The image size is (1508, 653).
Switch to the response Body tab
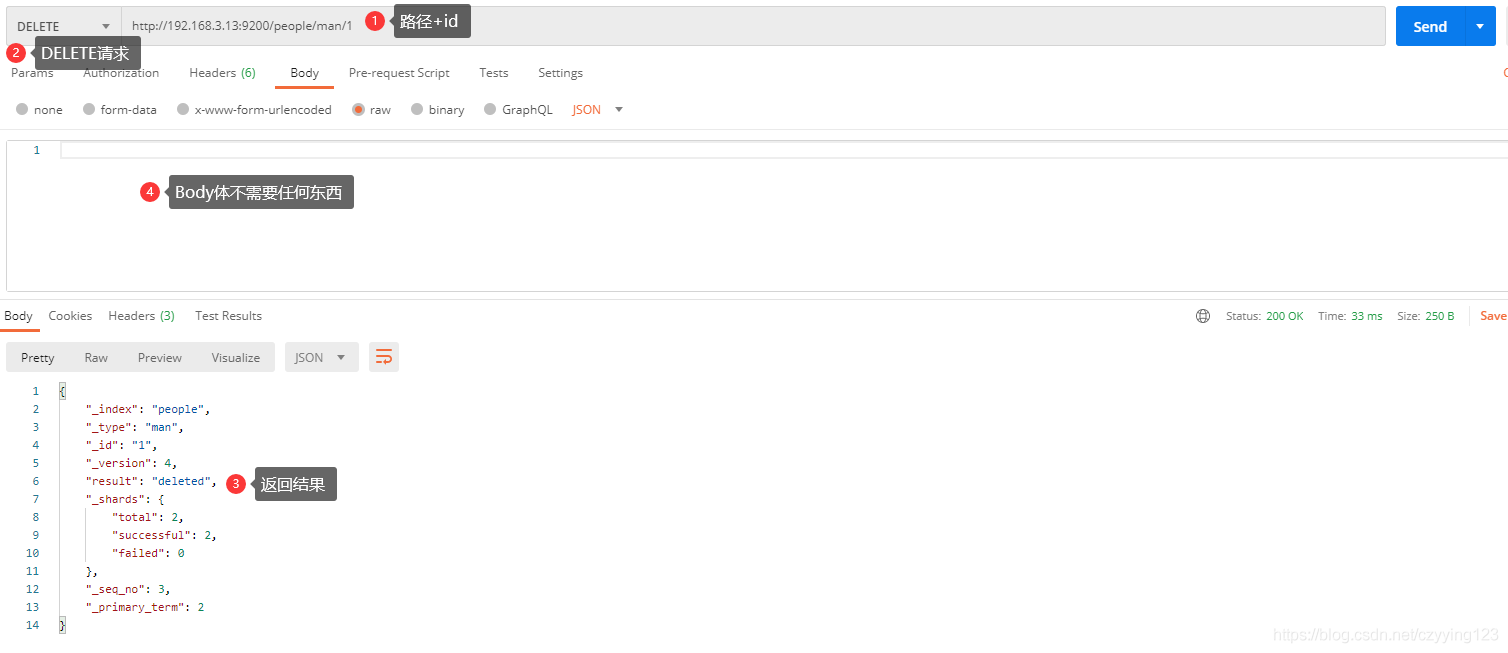point(18,316)
